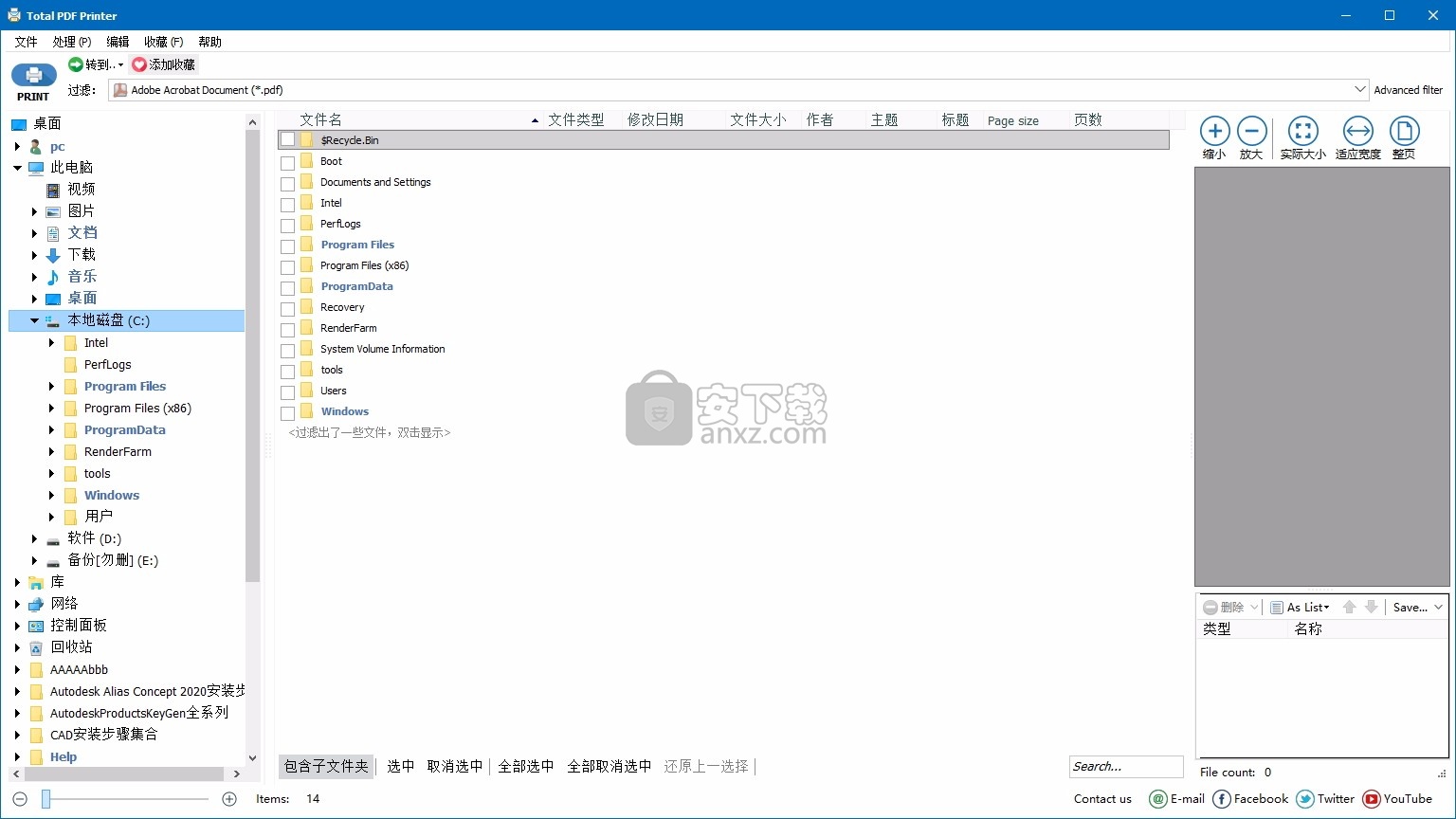The height and width of the screenshot is (819, 1456).
Task: Check the Program Files (x86) checkbox
Action: pos(287,266)
